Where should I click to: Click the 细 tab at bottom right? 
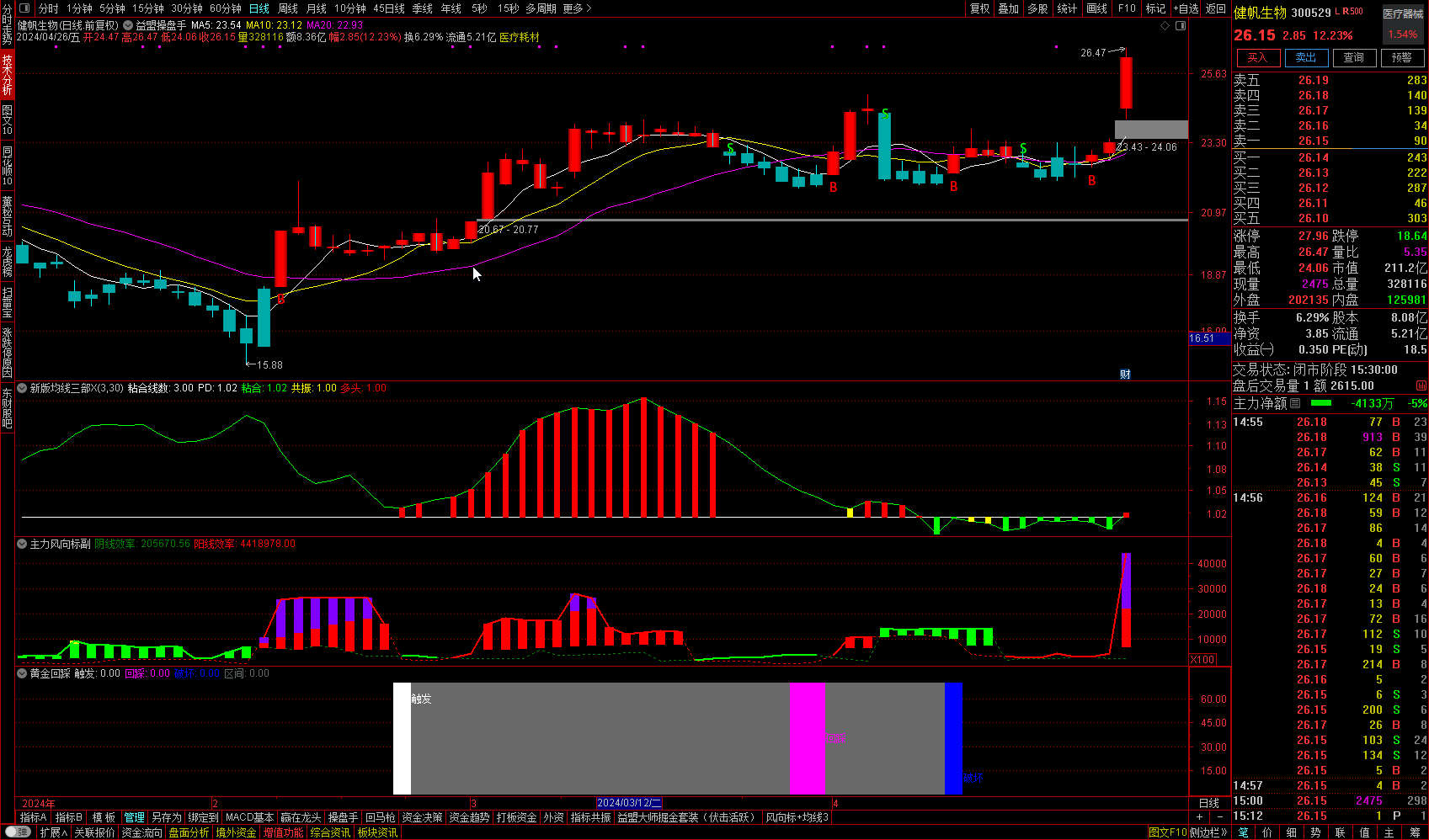(x=1292, y=832)
